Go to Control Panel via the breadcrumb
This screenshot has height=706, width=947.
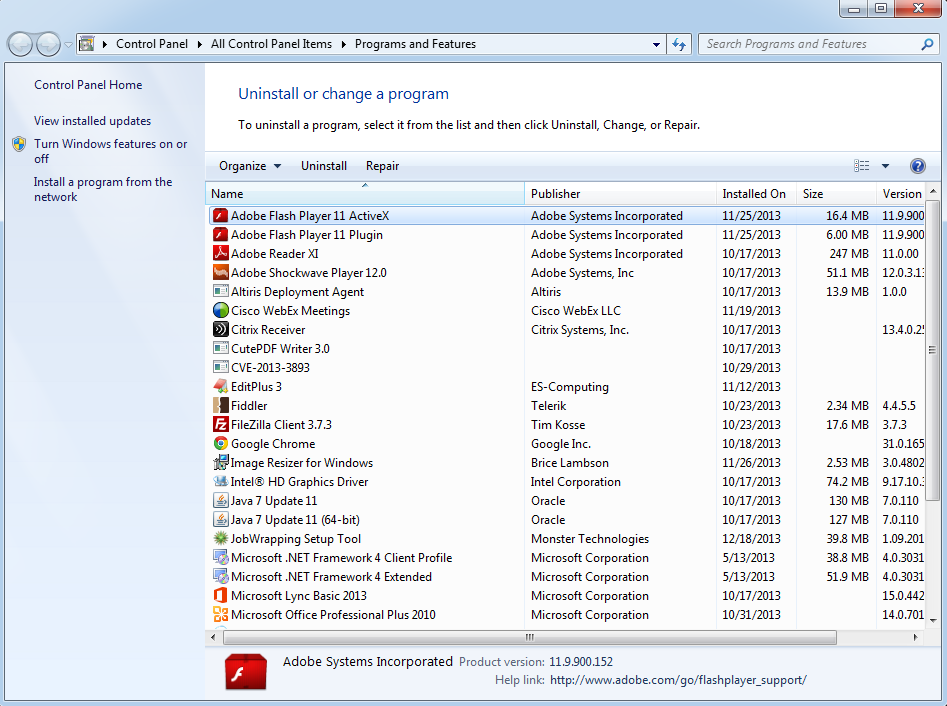click(152, 43)
